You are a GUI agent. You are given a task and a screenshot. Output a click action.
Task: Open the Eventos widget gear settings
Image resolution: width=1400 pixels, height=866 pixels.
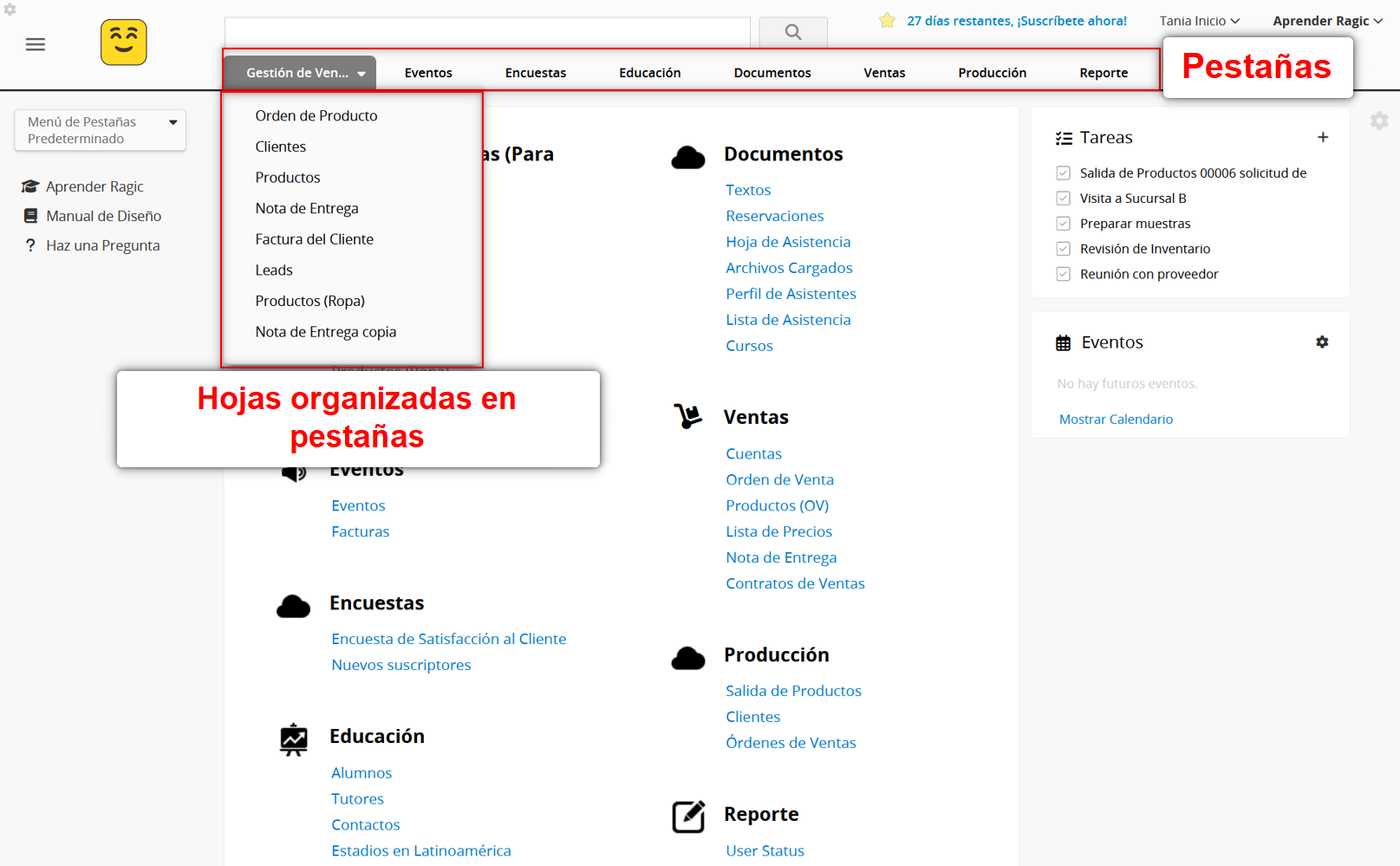tap(1322, 342)
